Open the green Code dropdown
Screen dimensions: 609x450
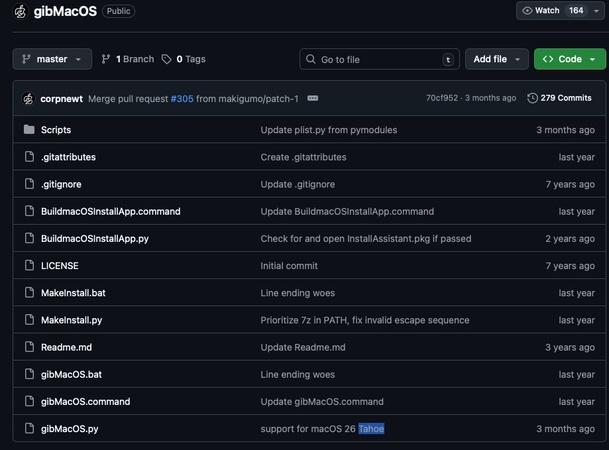(x=569, y=59)
